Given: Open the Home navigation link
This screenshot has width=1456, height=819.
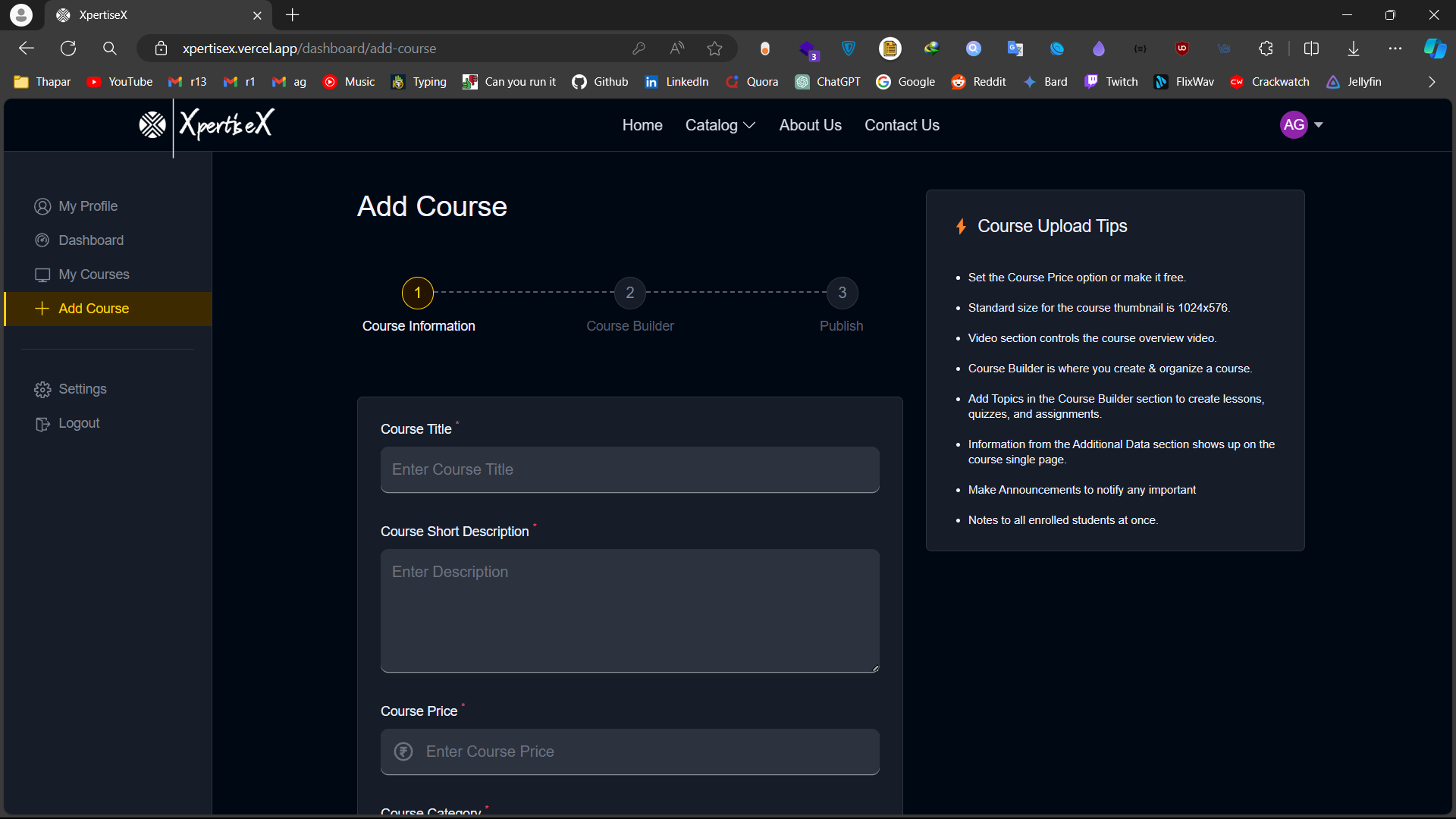Looking at the screenshot, I should coord(642,125).
